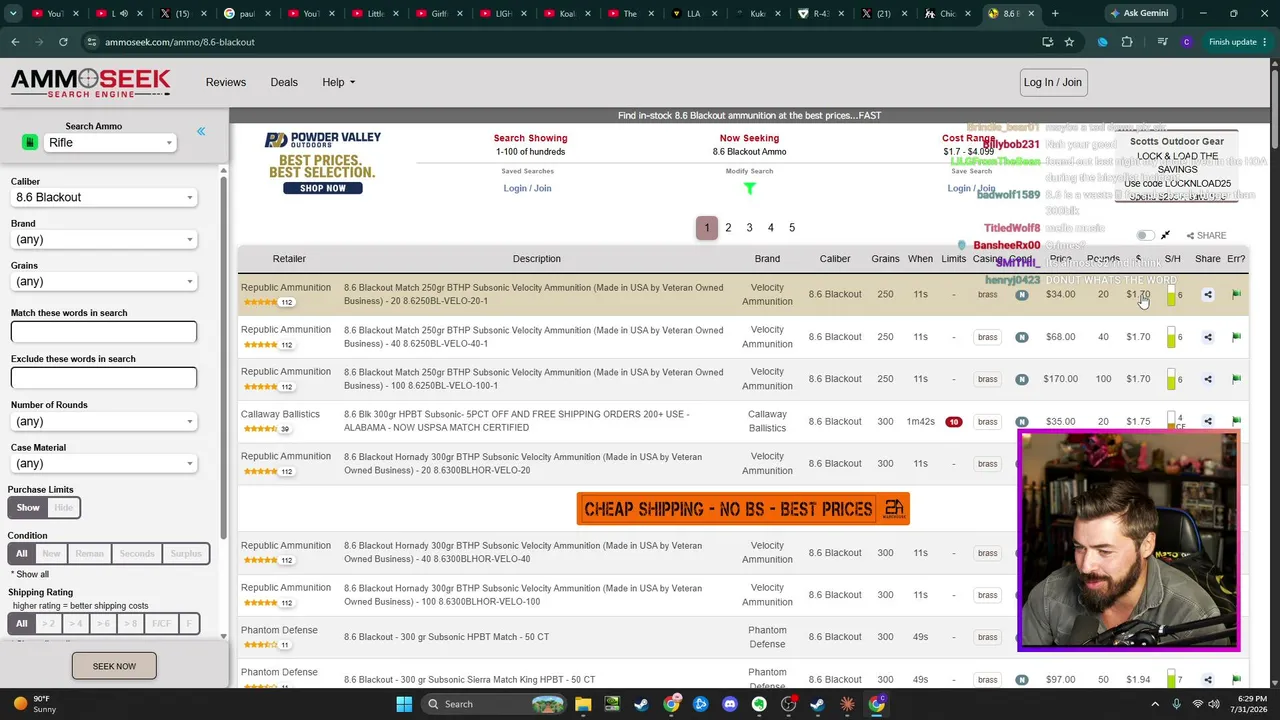Open the Number of Rounds dropdown

104,421
